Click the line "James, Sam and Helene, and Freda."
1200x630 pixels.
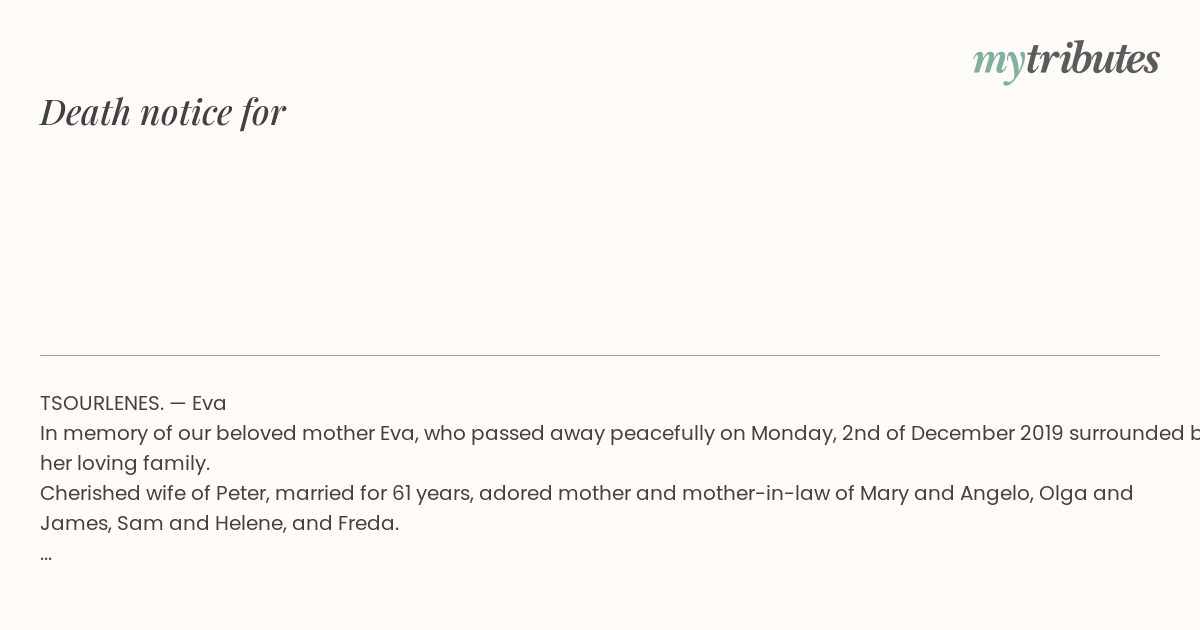(220, 523)
